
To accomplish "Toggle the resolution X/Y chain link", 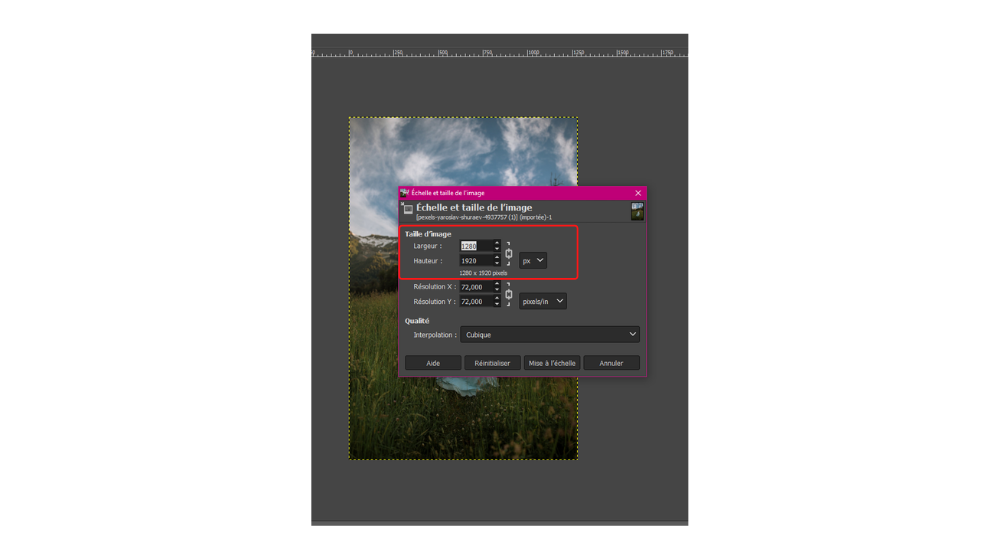I will [x=508, y=295].
